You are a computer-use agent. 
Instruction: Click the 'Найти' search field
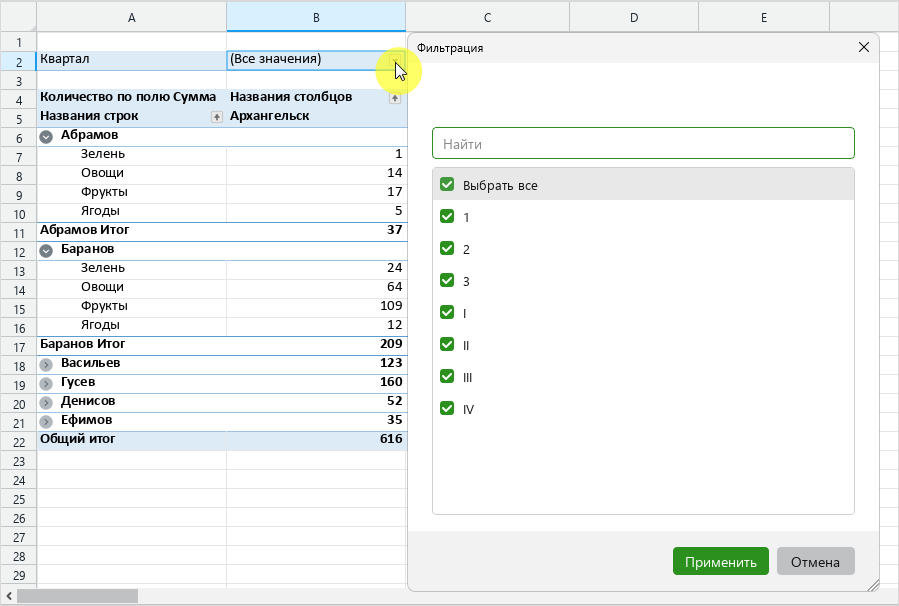coord(643,143)
